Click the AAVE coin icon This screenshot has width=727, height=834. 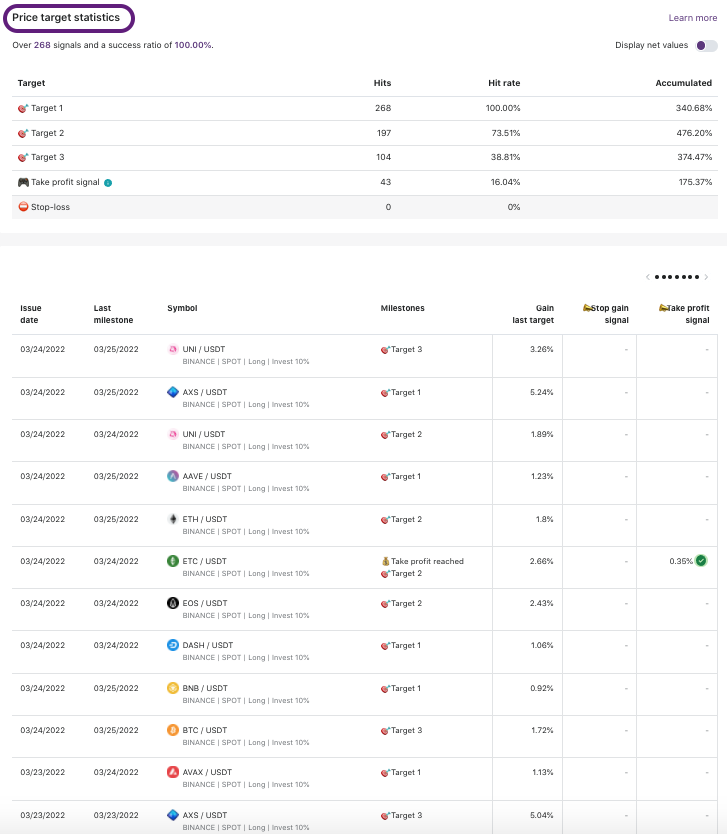(x=173, y=476)
